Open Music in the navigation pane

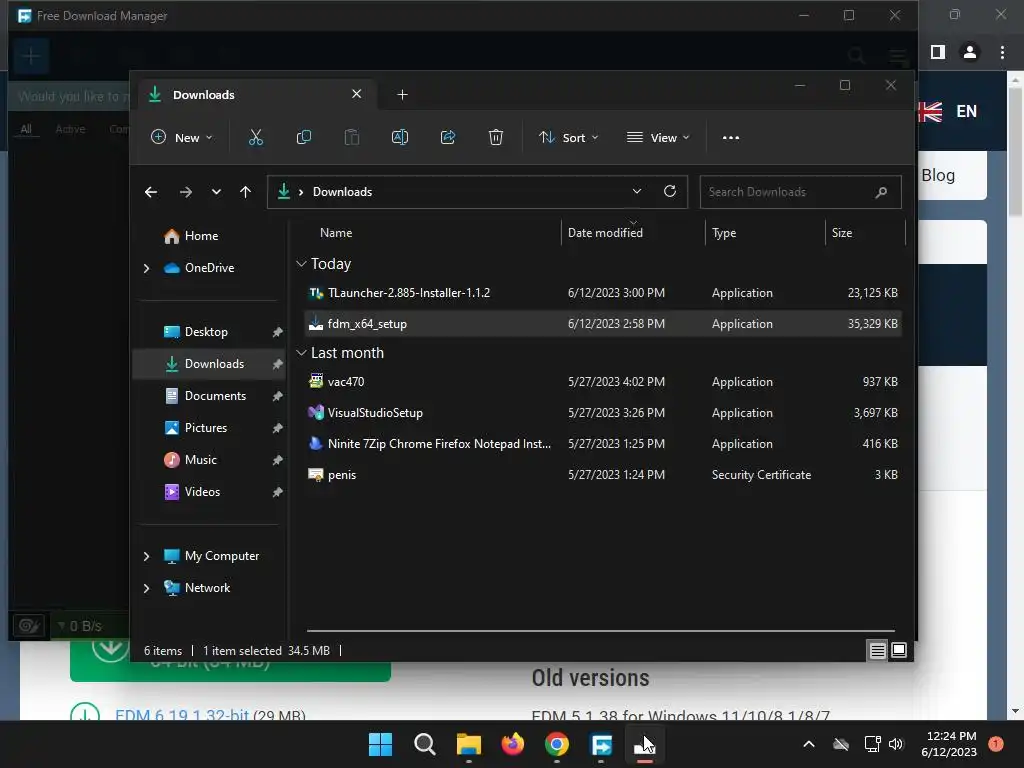pos(200,460)
